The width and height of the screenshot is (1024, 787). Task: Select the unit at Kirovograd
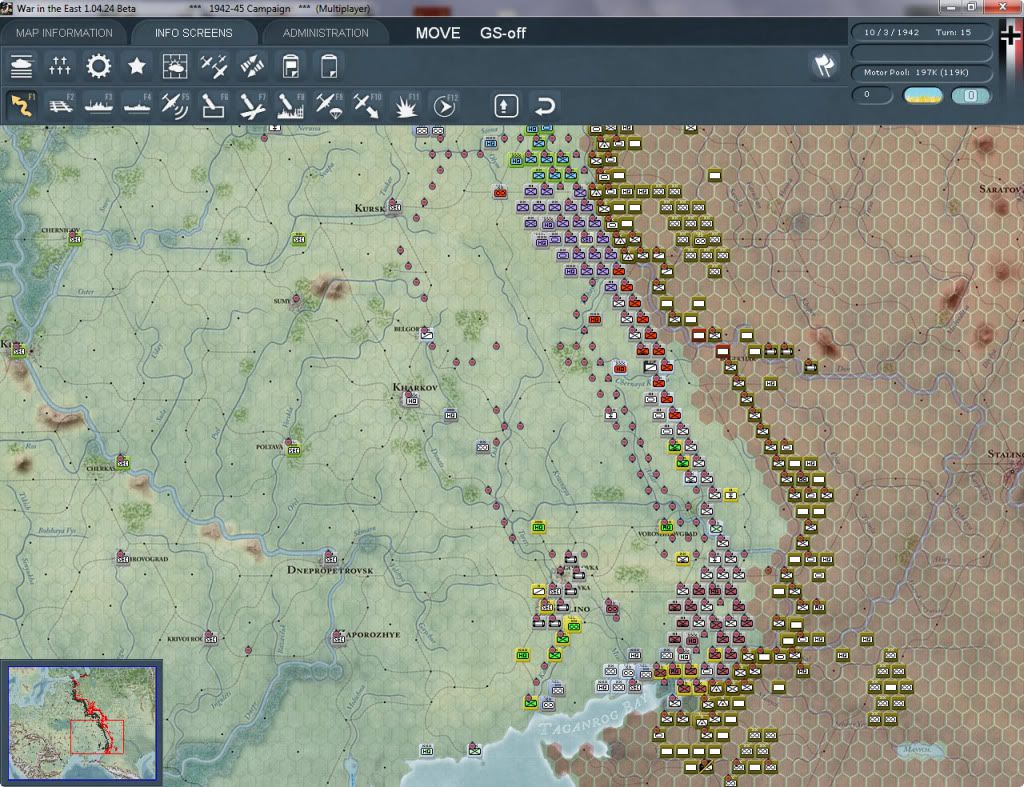point(122,558)
